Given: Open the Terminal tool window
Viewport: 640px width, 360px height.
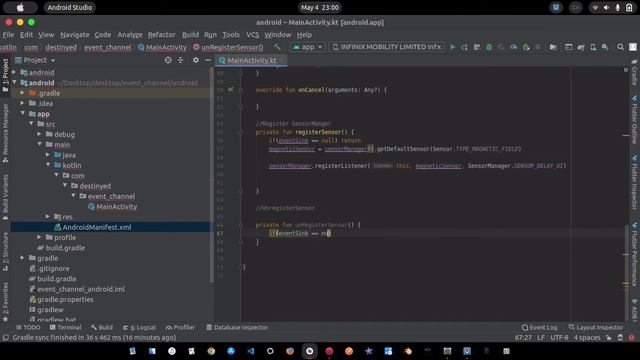Looking at the screenshot, I should 66,327.
